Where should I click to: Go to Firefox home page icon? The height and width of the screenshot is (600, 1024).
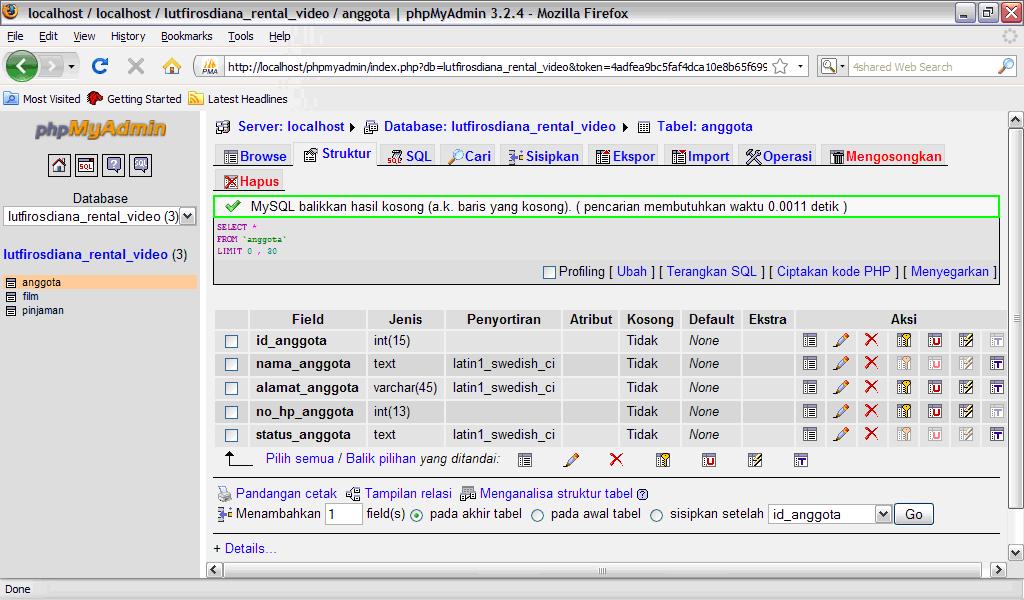coord(172,66)
